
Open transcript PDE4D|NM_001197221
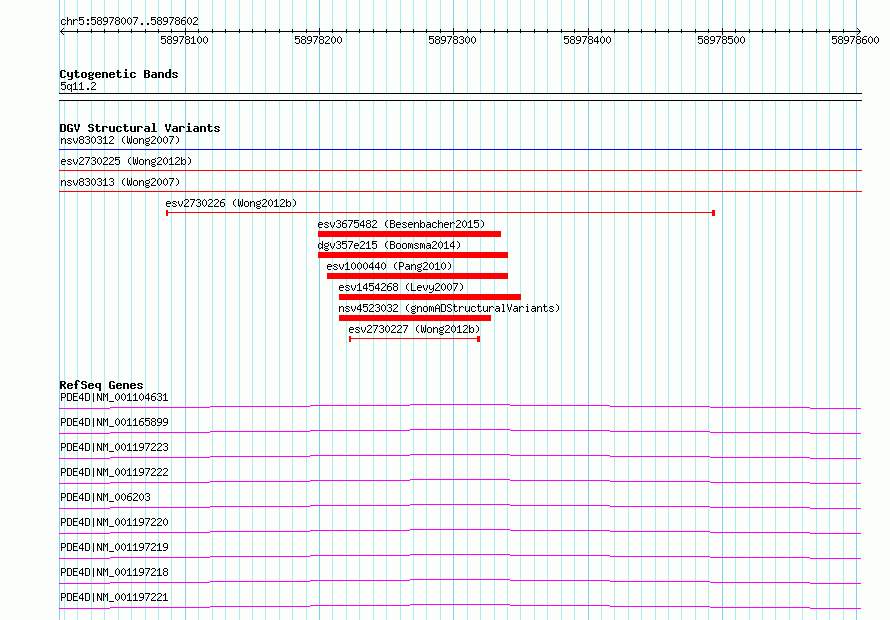[114, 597]
